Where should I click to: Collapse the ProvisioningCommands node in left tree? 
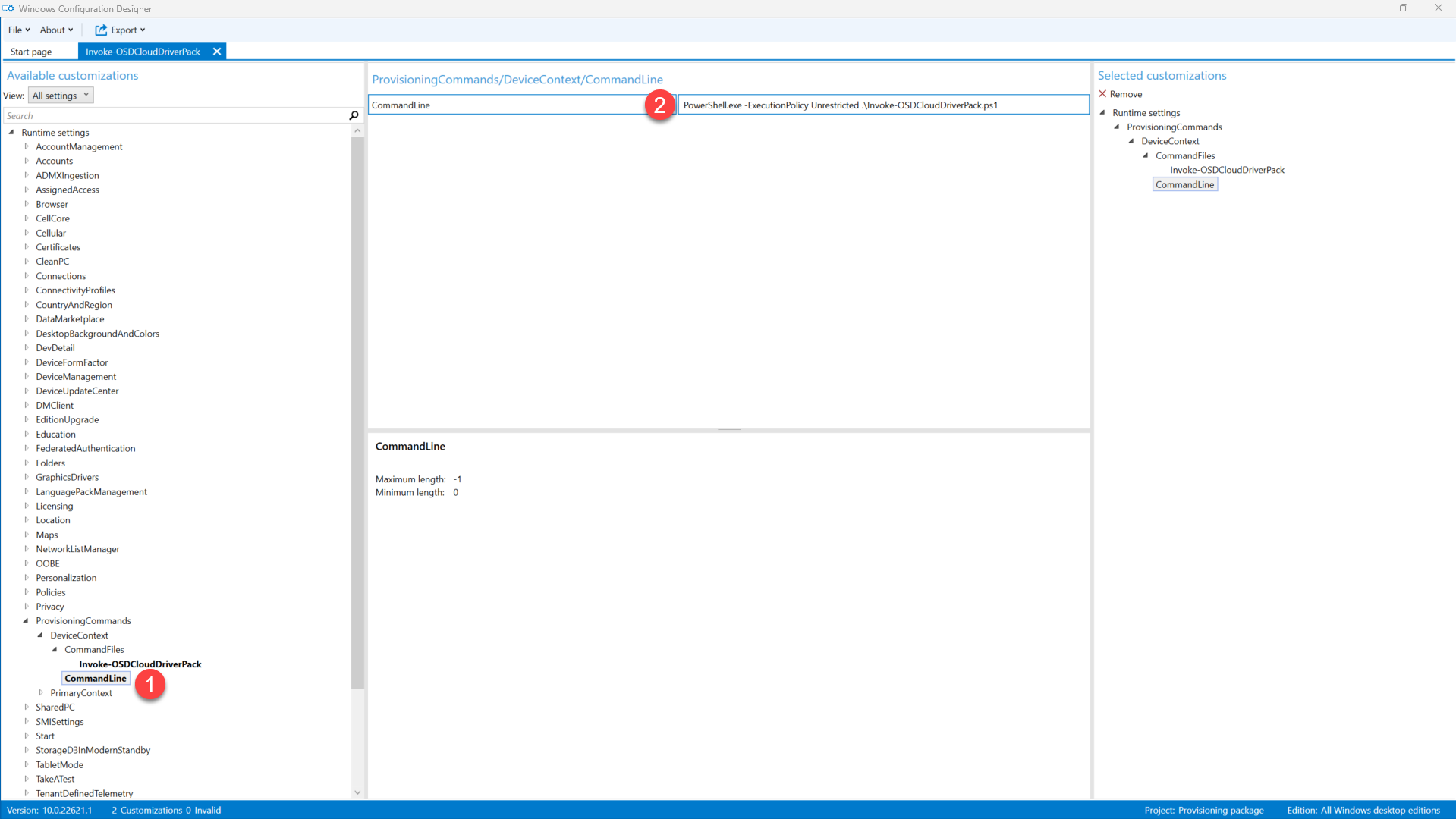tap(26, 620)
